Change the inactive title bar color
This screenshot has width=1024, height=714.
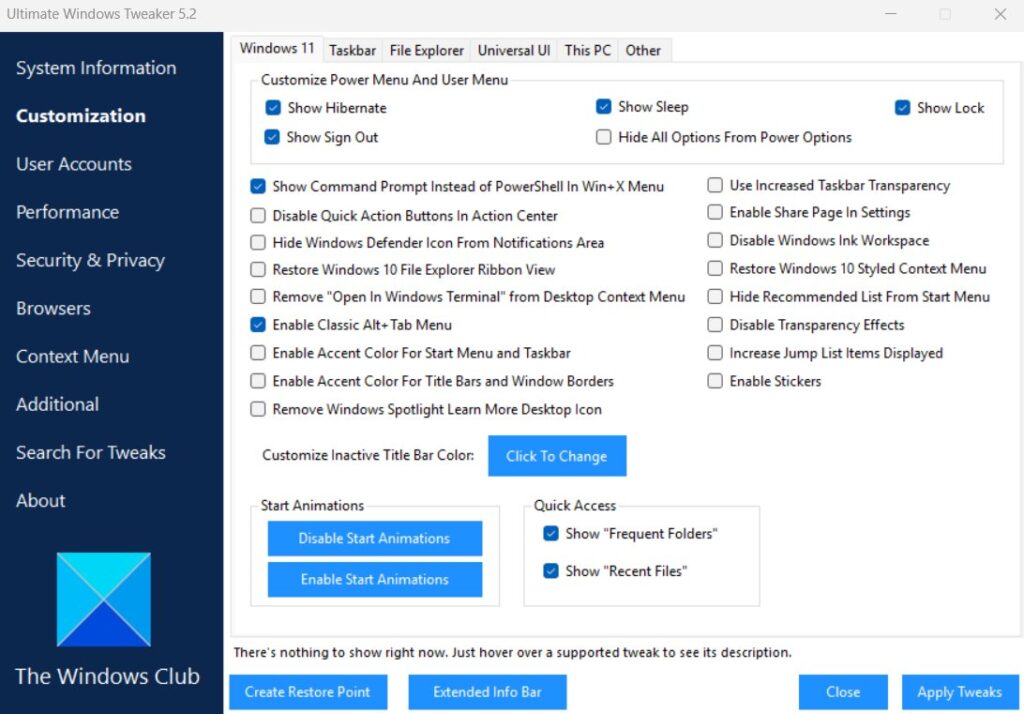[x=557, y=455]
